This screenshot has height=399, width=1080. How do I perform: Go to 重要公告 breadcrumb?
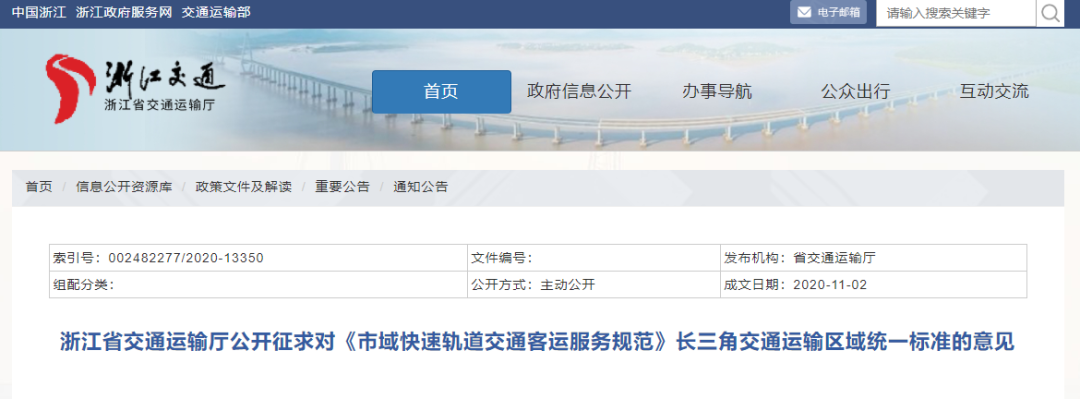[x=342, y=187]
